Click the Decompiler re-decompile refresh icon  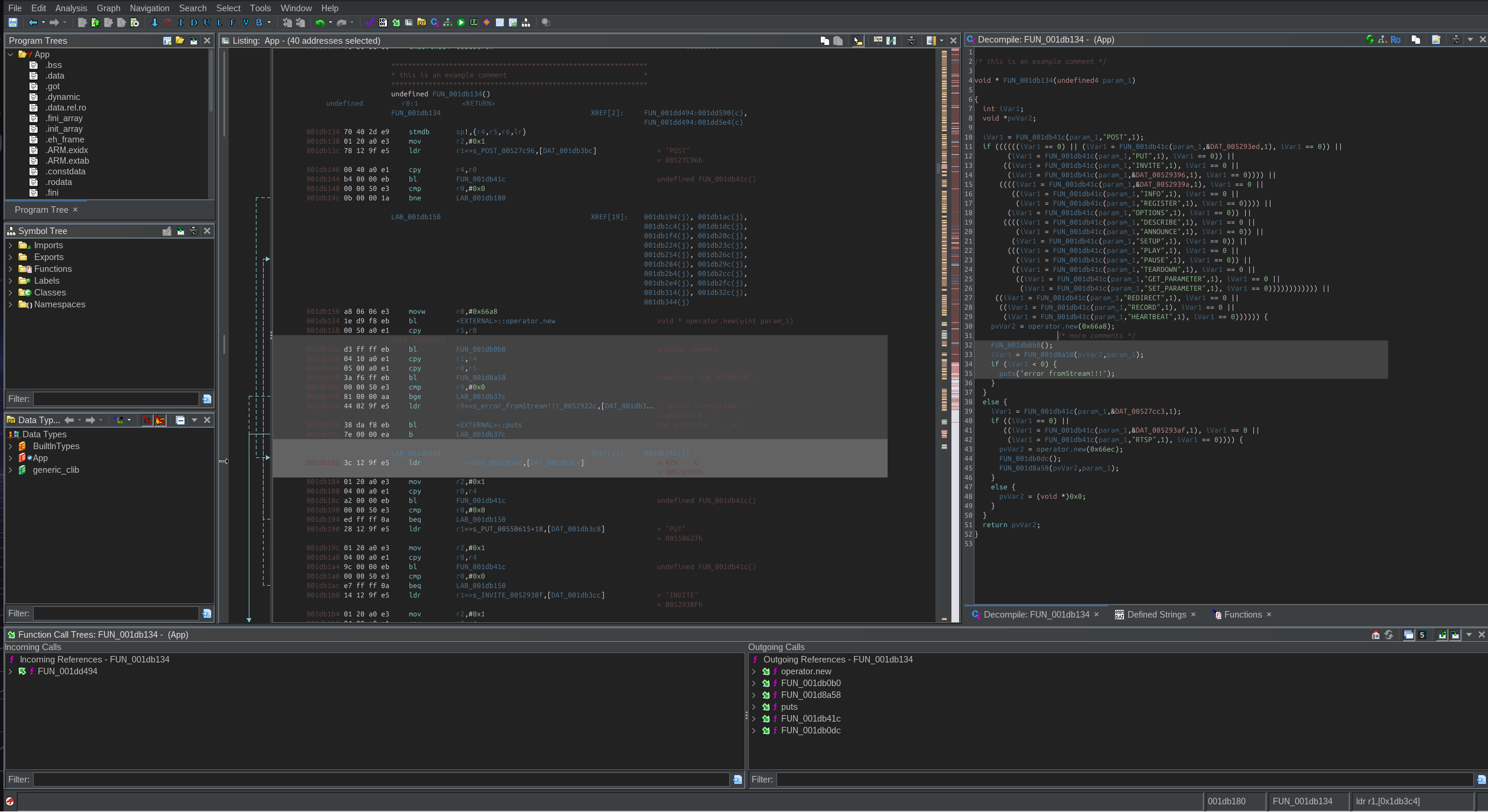[1370, 40]
